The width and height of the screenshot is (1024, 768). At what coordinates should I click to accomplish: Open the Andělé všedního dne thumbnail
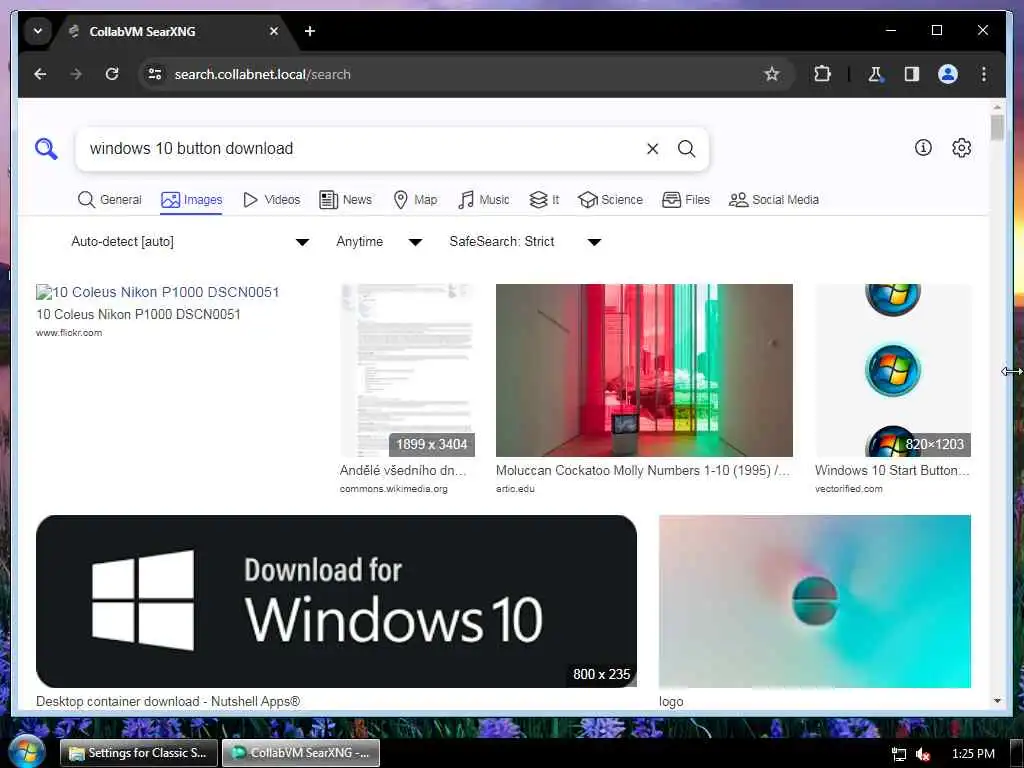pos(407,370)
